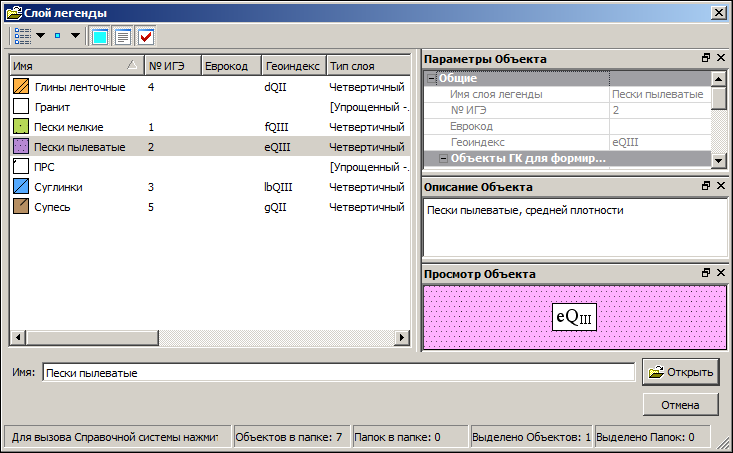The width and height of the screenshot is (733, 453).
Task: Click the ПРС layer icon
Action: point(21,166)
